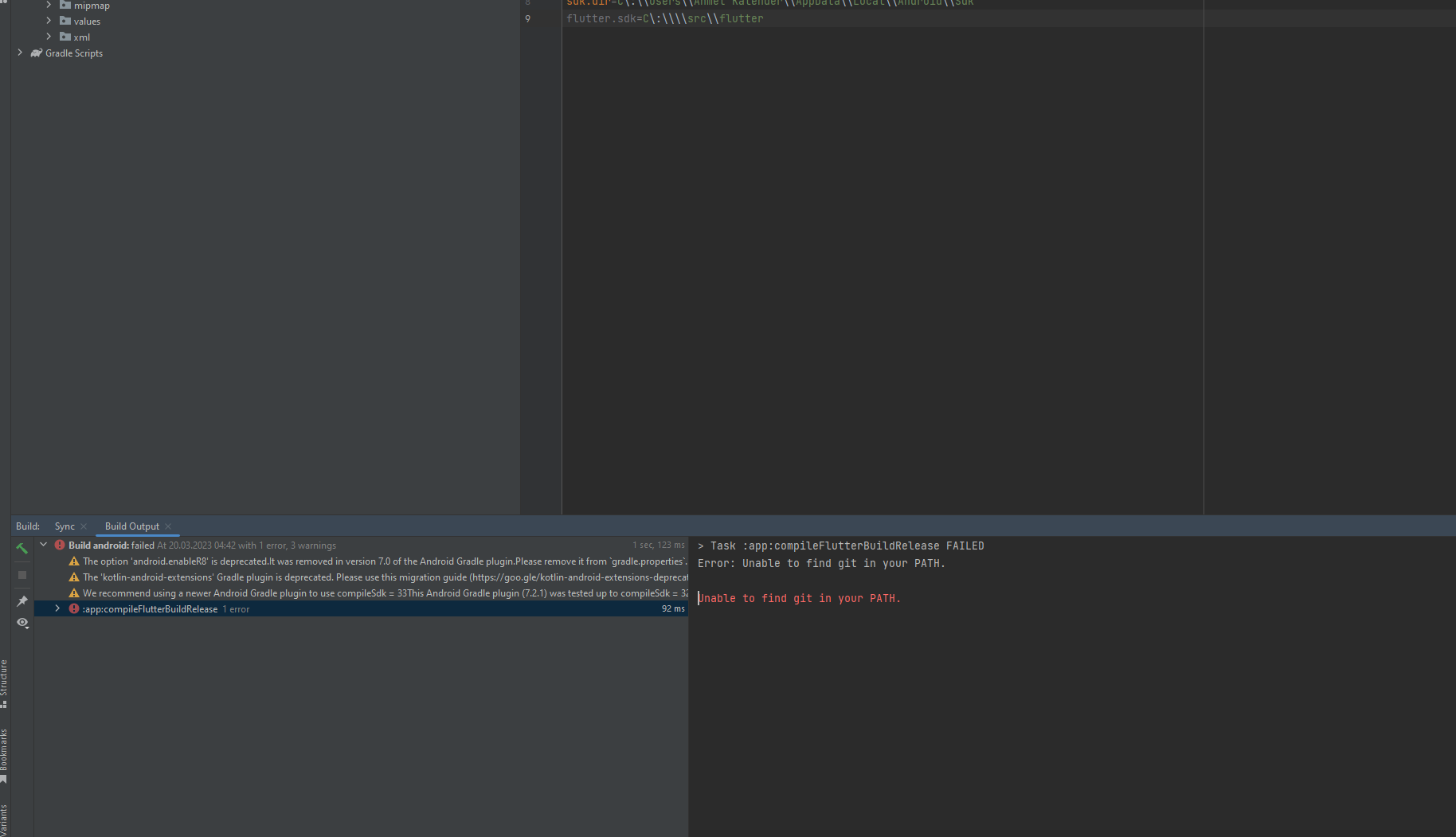The image size is (1456, 837).
Task: Expand the Gradle Scripts node chevron
Action: tap(20, 53)
